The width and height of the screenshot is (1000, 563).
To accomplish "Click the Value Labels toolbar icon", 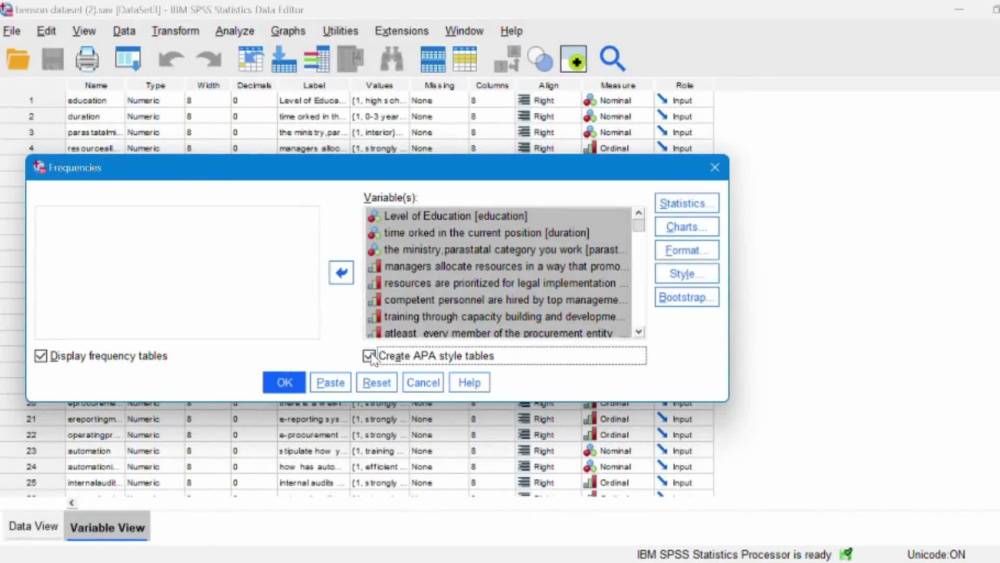I will coord(573,59).
